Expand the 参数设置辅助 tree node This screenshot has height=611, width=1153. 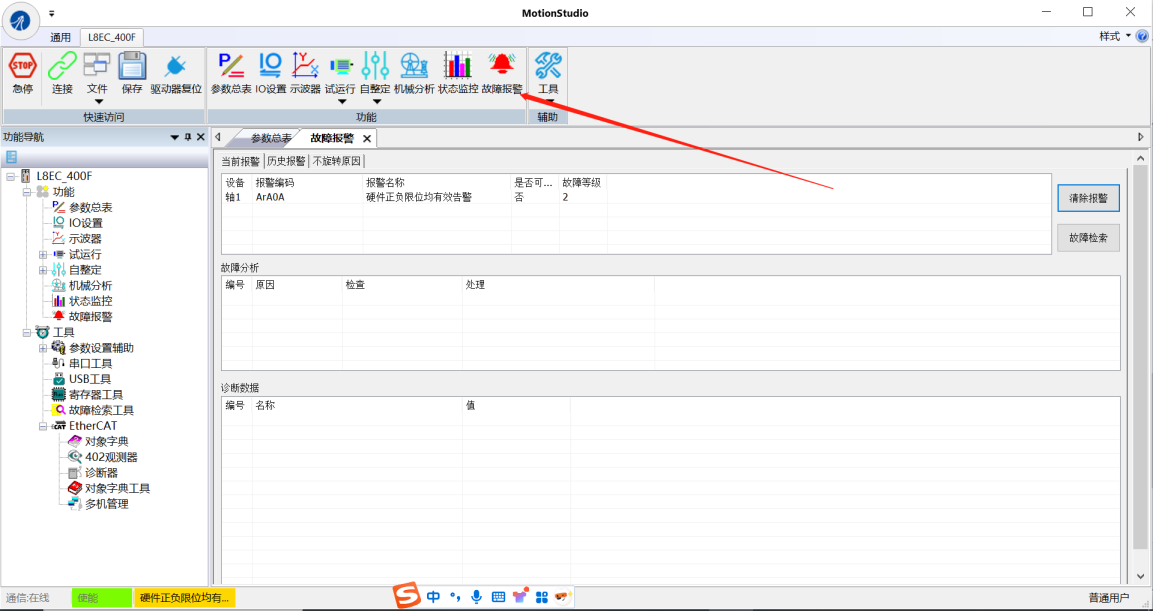[x=43, y=348]
